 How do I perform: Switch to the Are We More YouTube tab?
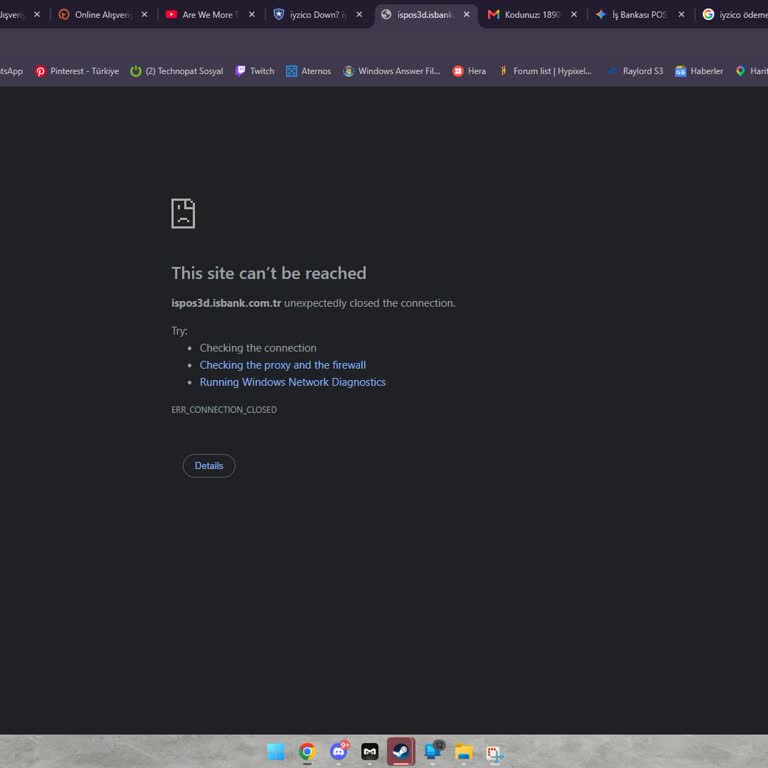point(204,15)
